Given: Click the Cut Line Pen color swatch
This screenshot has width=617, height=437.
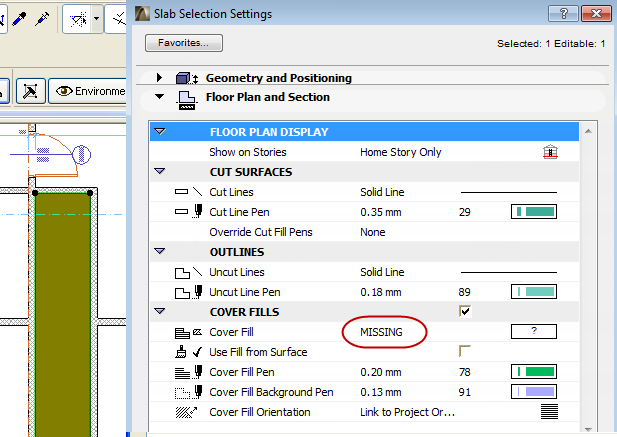Looking at the screenshot, I should pyautogui.click(x=534, y=211).
